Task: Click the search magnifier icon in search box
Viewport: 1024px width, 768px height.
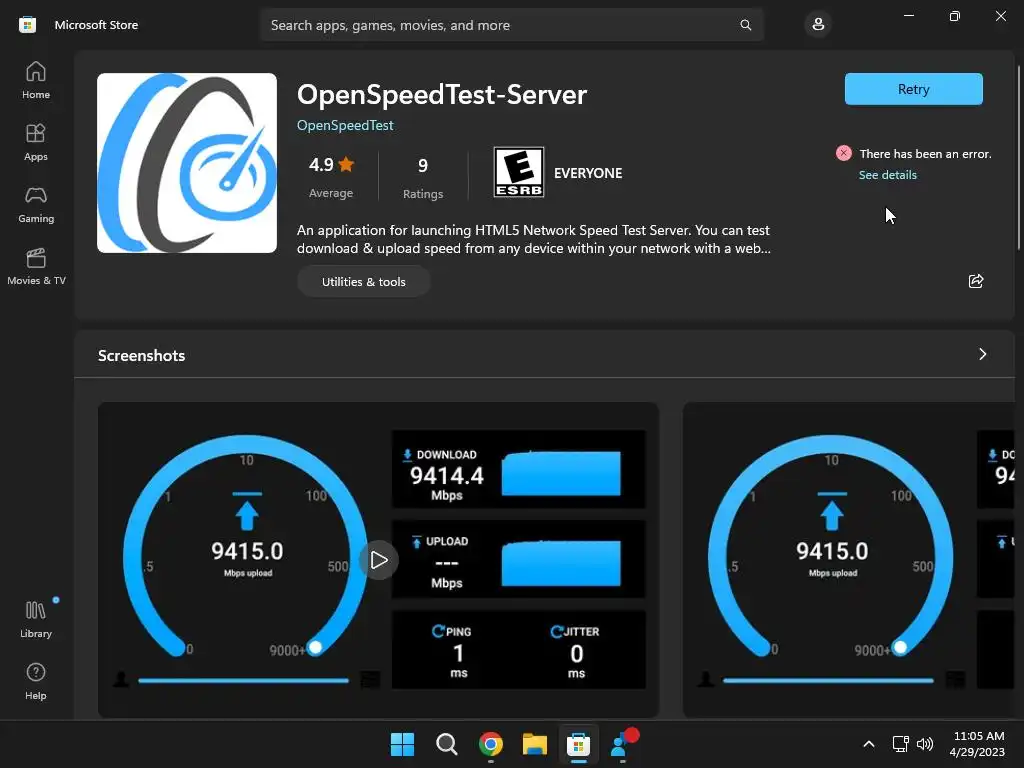Action: pyautogui.click(x=745, y=25)
